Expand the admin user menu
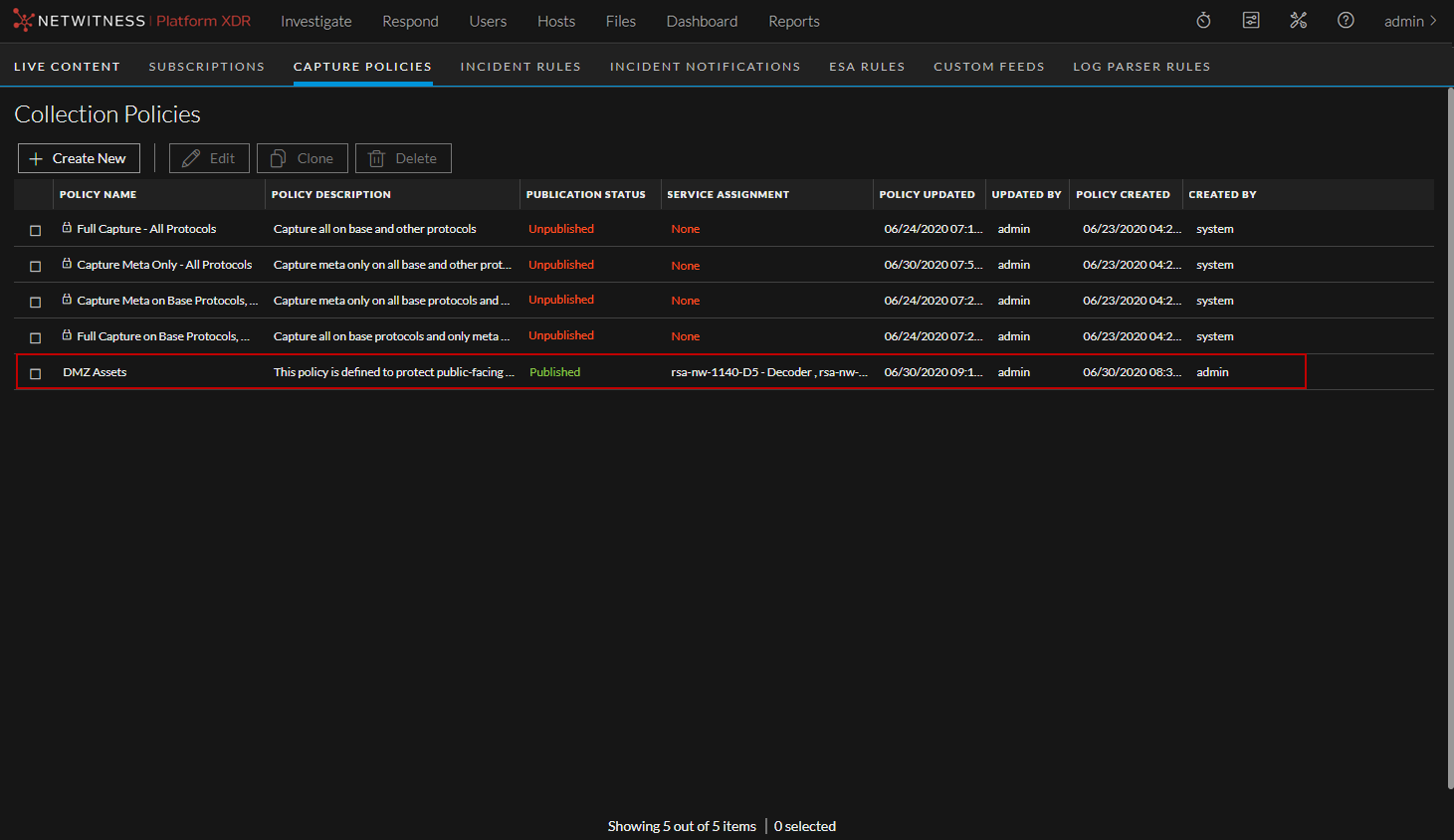Image resolution: width=1454 pixels, height=840 pixels. click(x=1410, y=21)
